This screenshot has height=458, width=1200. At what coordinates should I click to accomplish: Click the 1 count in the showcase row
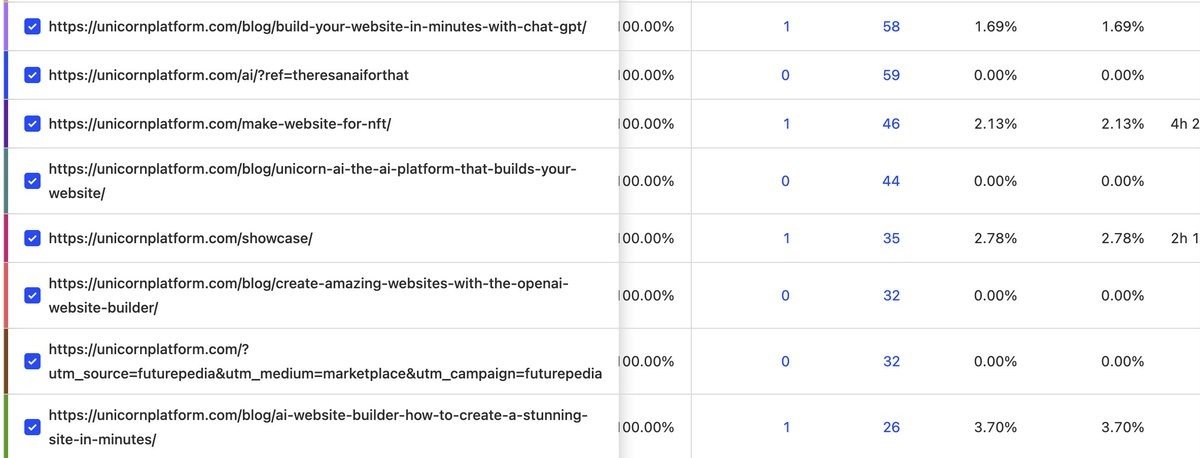pos(786,238)
